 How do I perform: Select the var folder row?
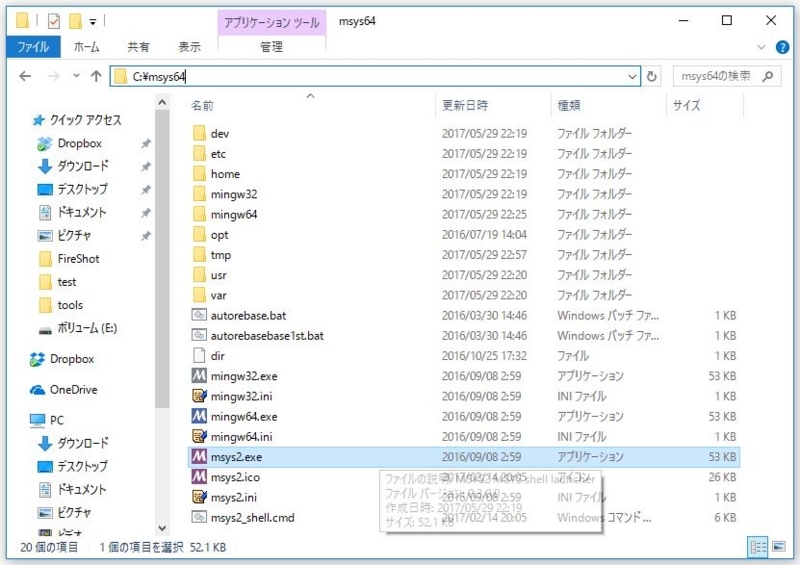pyautogui.click(x=463, y=295)
